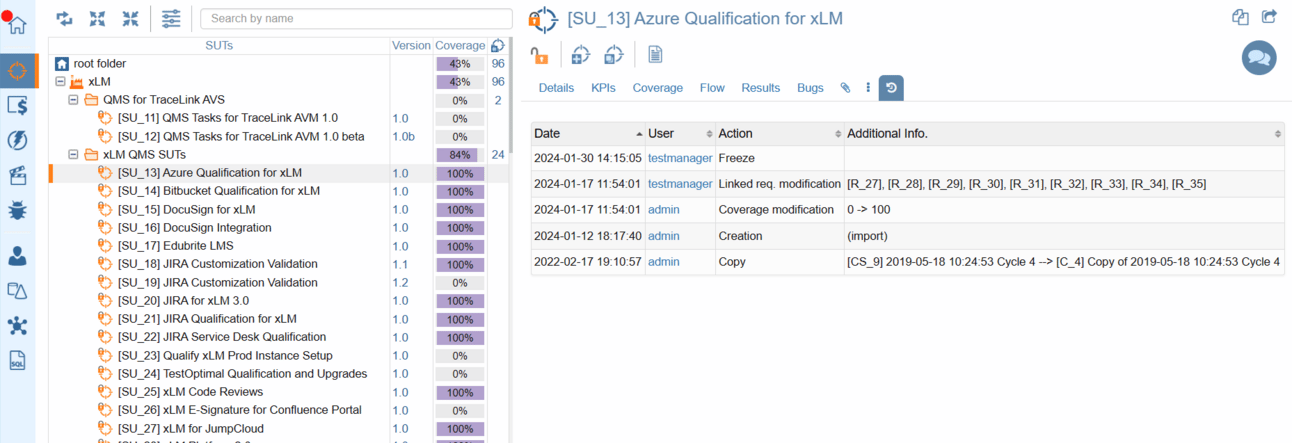Switch to the Details tab
Image resolution: width=1292 pixels, height=443 pixels.
556,88
